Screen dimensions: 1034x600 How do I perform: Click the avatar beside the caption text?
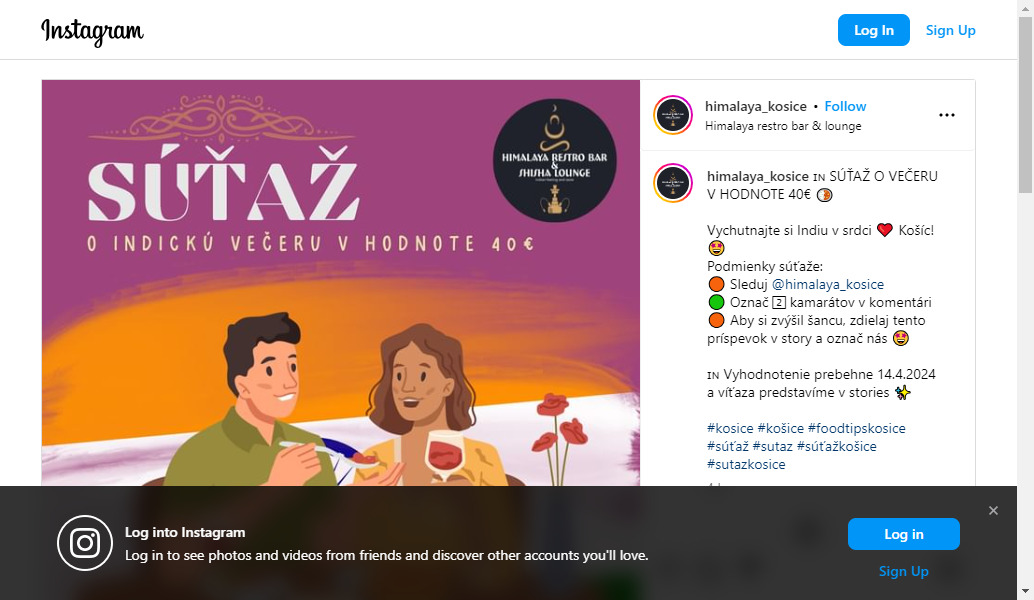673,183
